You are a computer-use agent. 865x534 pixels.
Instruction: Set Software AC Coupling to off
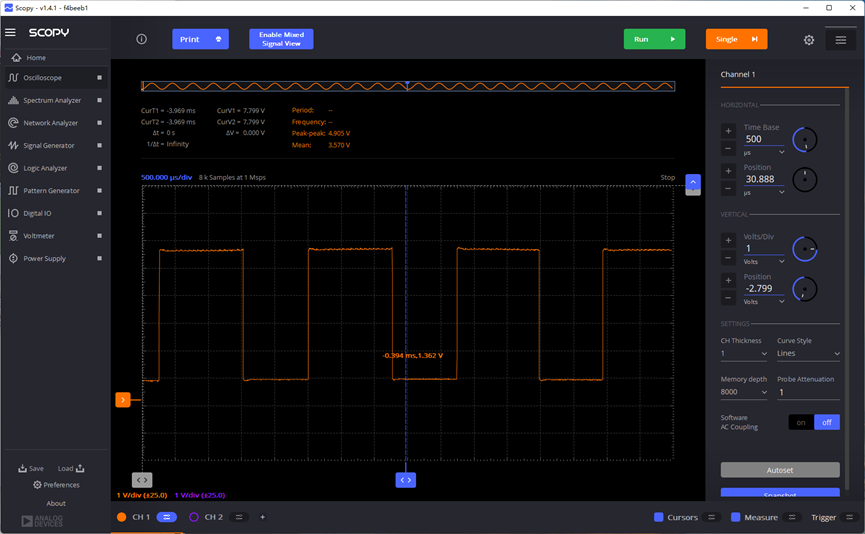click(x=826, y=422)
